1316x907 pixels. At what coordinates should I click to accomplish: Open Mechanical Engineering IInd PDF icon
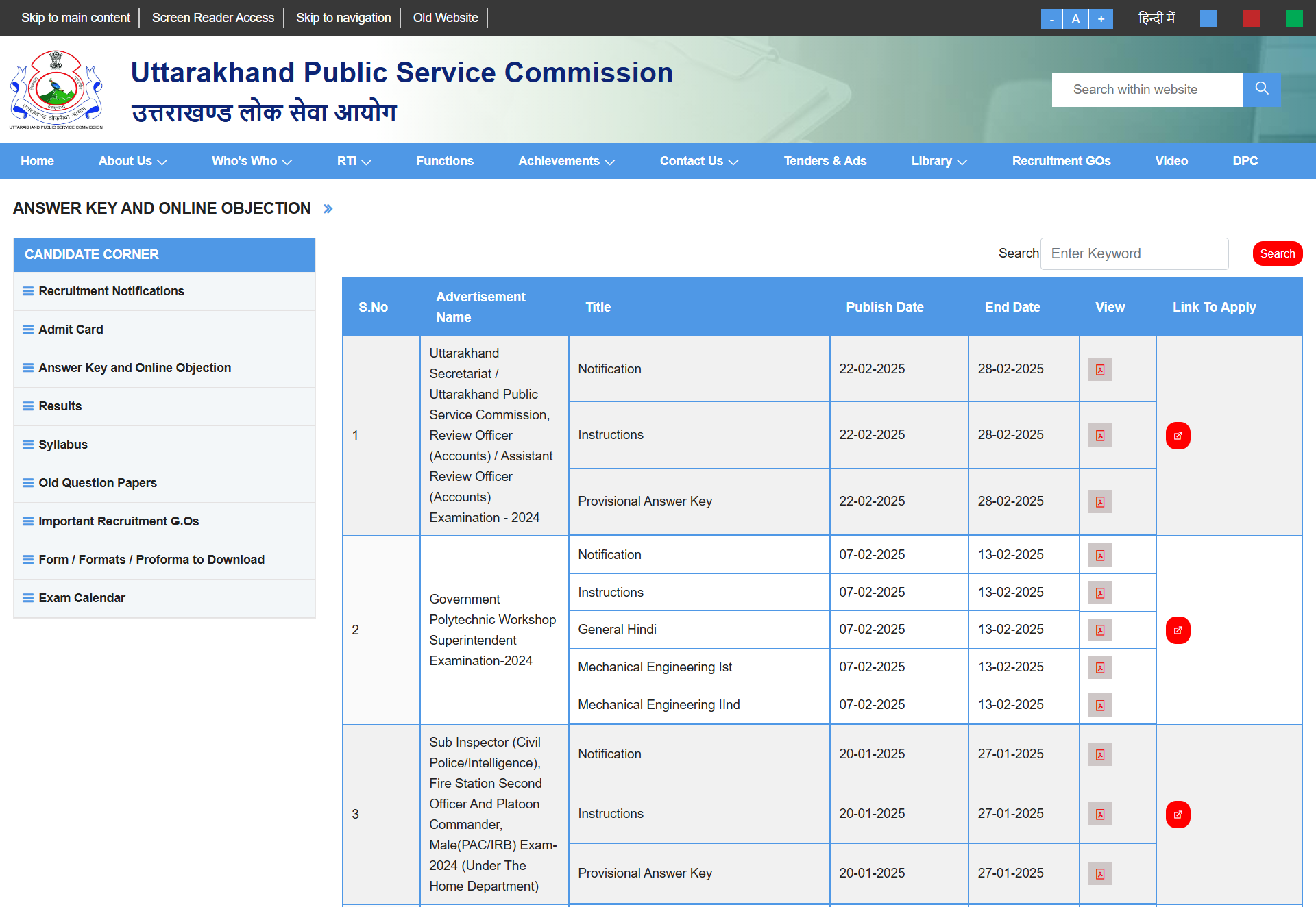[1099, 705]
